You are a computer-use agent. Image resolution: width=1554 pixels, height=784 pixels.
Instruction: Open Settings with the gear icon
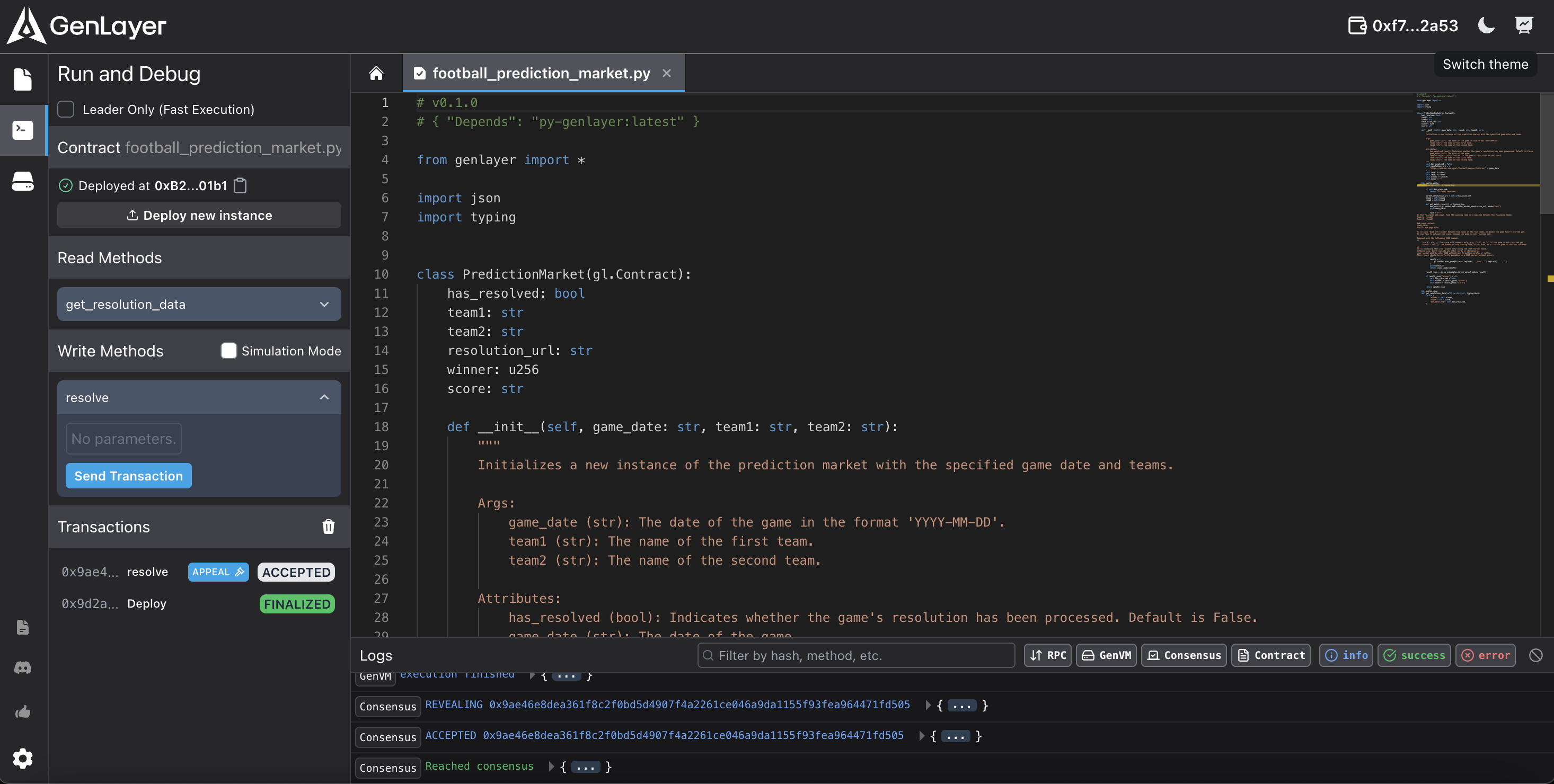[23, 758]
